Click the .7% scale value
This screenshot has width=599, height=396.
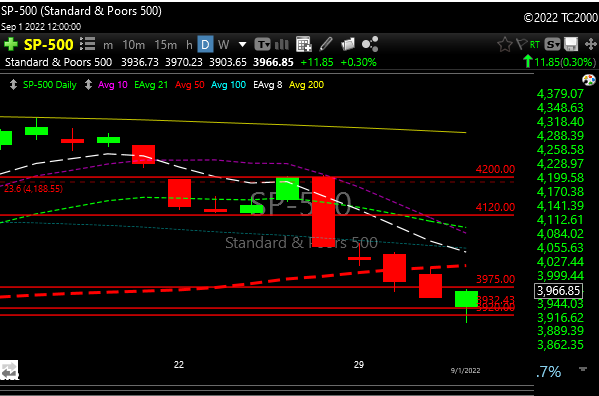pyautogui.click(x=548, y=372)
